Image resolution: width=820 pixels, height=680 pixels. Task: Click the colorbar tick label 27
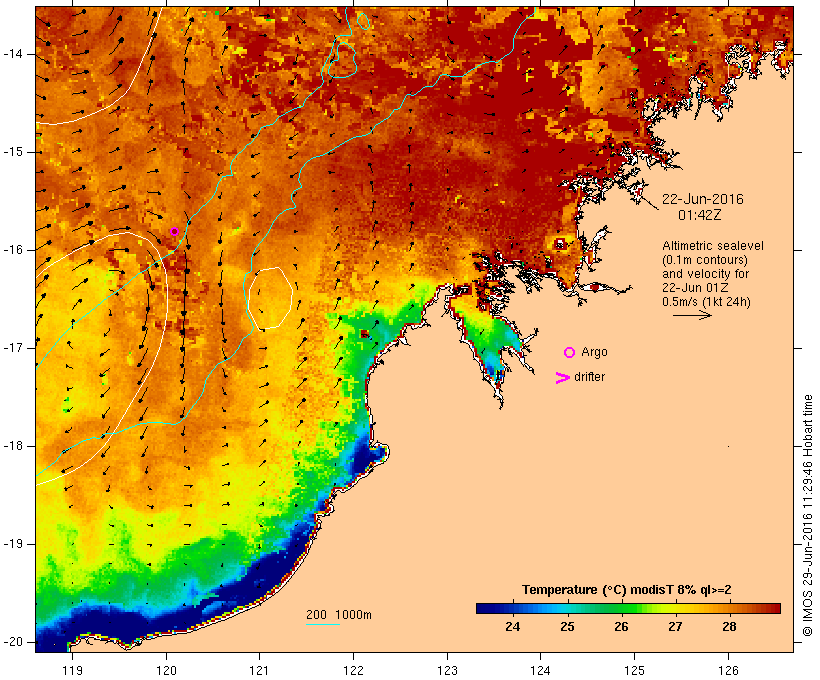(675, 627)
